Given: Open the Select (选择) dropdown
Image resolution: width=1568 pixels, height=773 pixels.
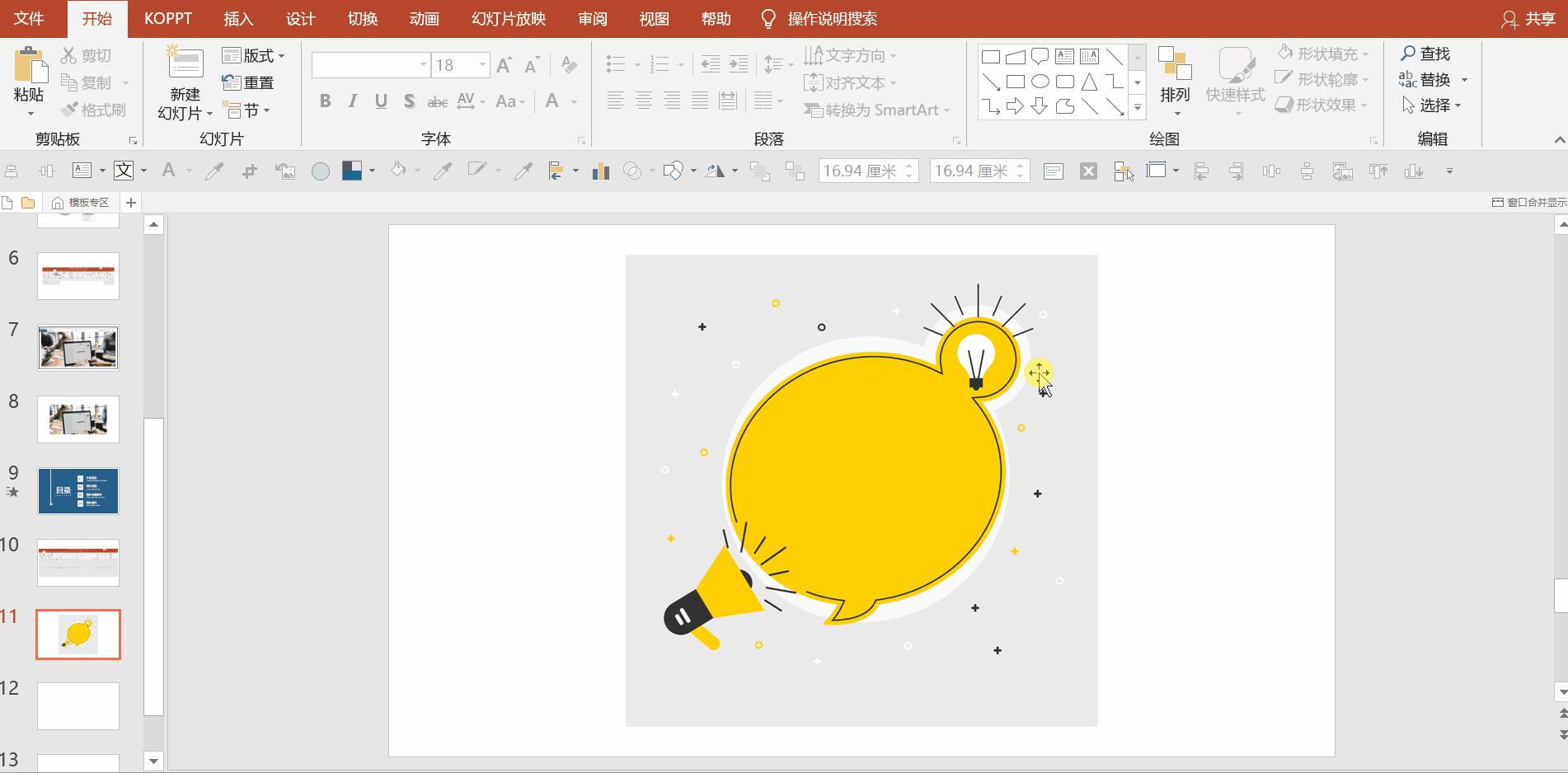Looking at the screenshot, I should (x=1433, y=105).
